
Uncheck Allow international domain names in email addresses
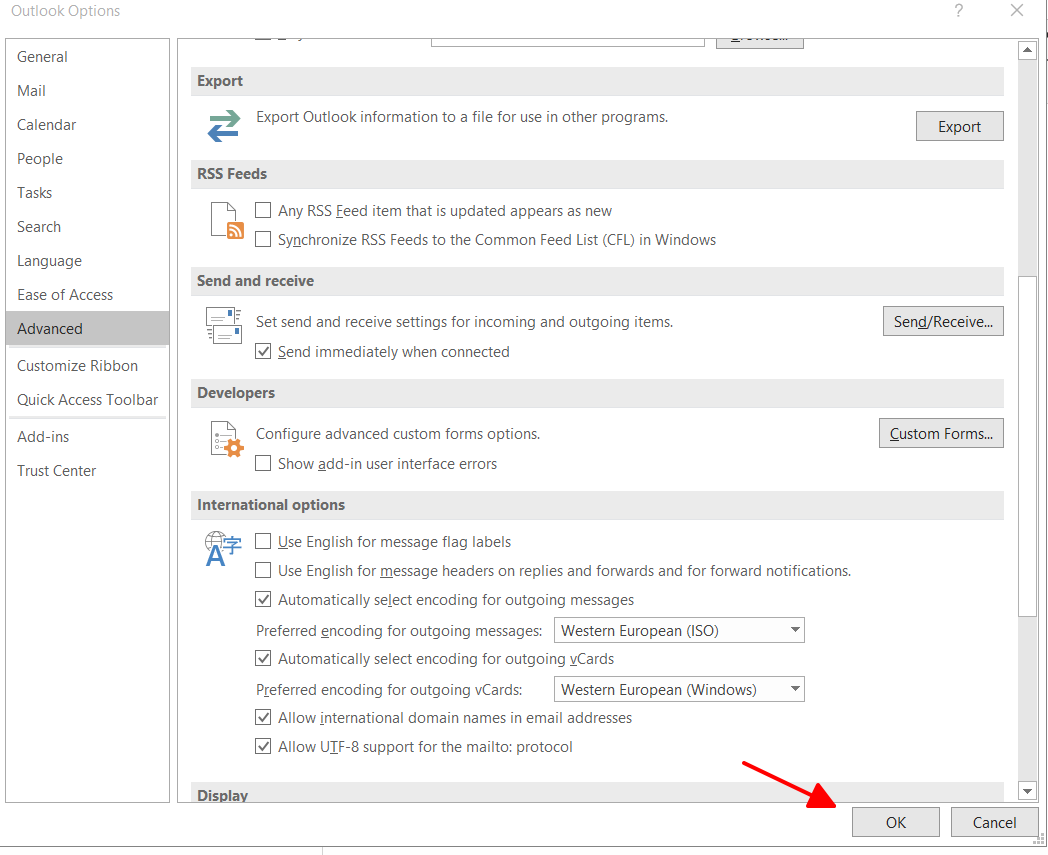point(263,717)
